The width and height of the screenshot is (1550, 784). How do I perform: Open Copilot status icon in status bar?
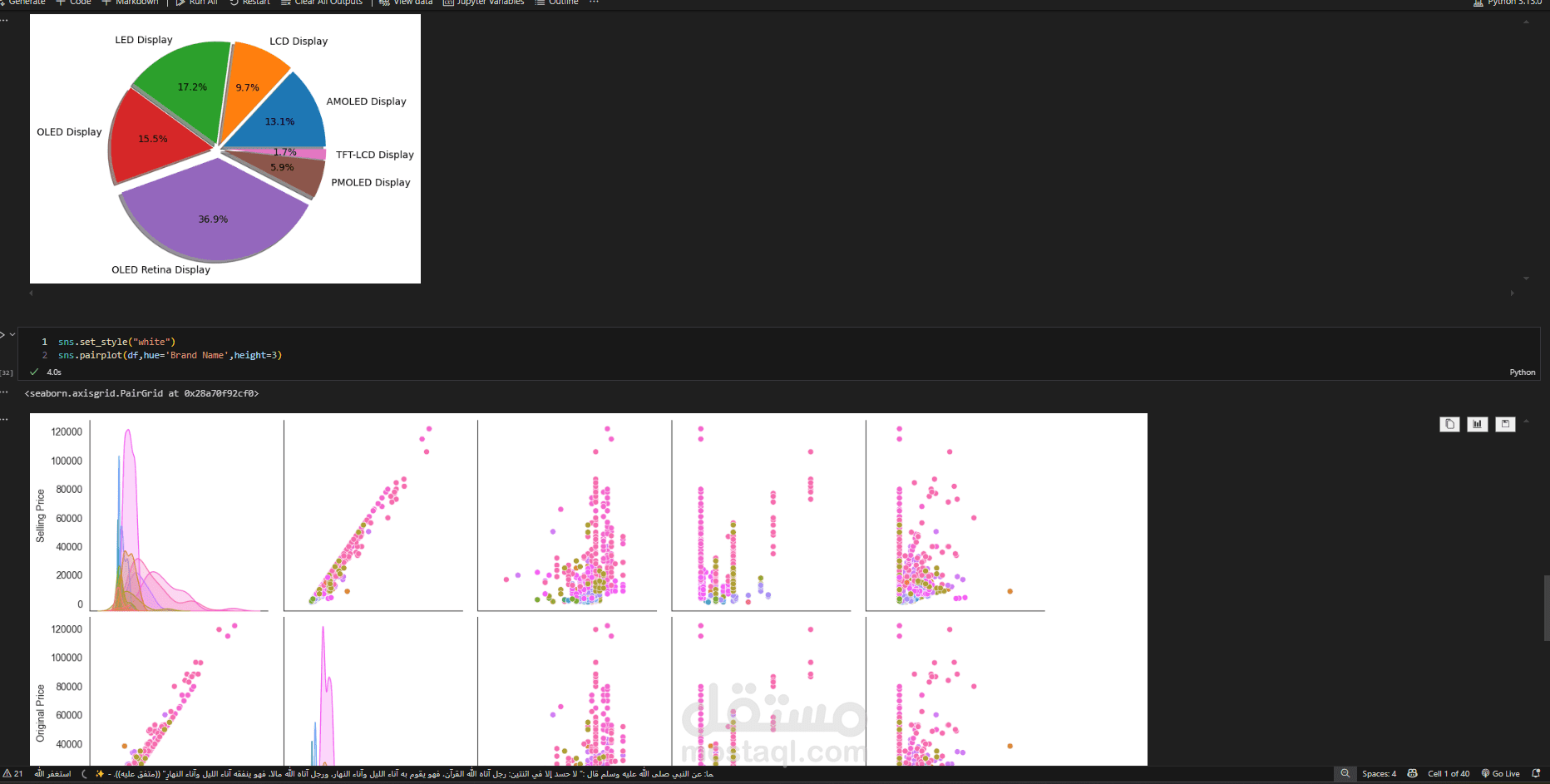[1412, 773]
